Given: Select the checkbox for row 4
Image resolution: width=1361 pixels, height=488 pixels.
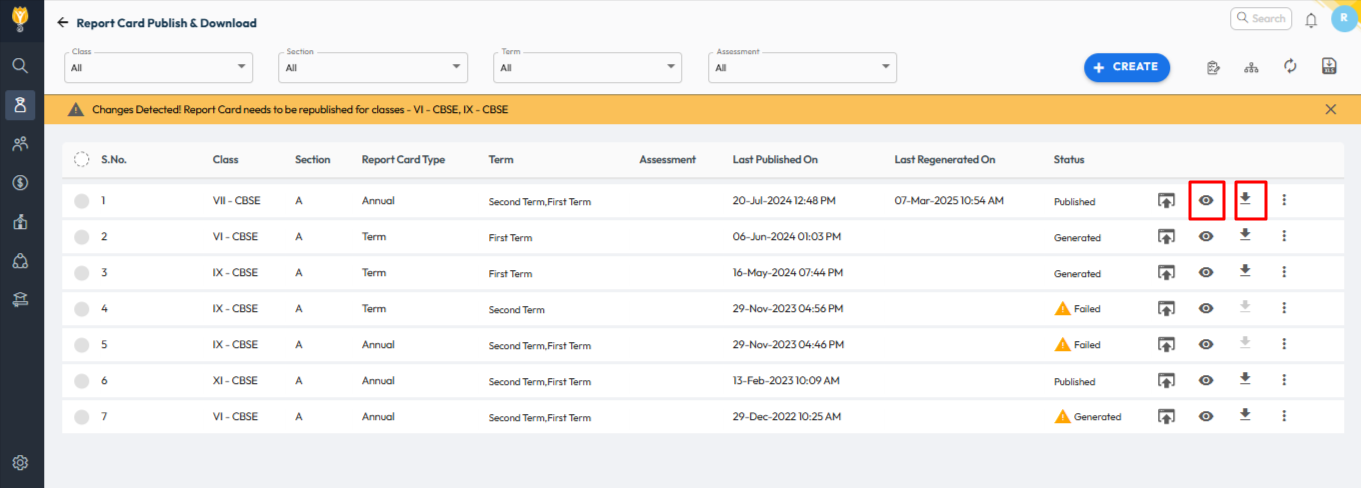Looking at the screenshot, I should (82, 309).
